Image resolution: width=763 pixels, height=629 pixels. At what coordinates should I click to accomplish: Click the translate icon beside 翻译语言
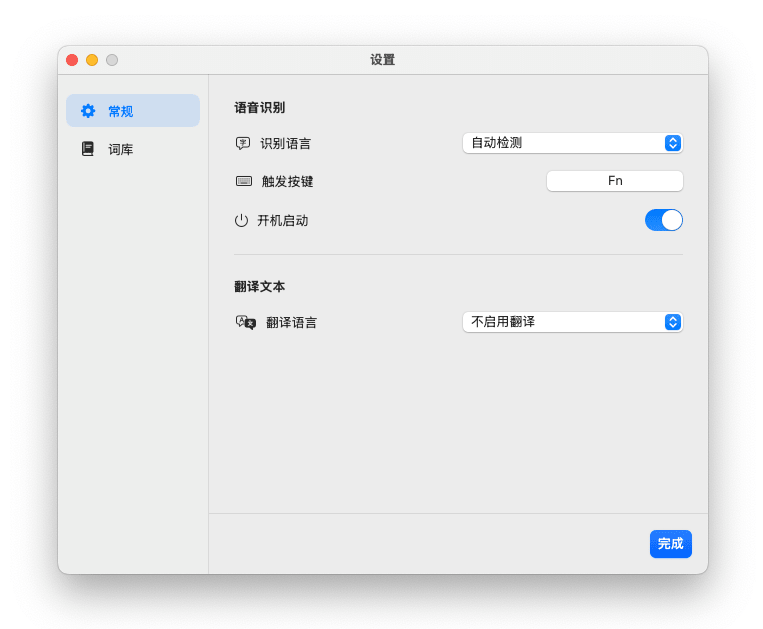(x=246, y=322)
